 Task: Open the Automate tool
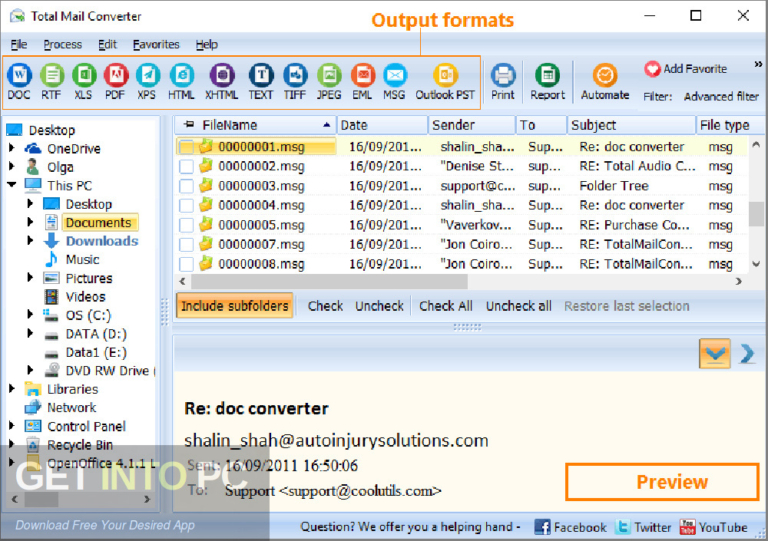pos(605,82)
